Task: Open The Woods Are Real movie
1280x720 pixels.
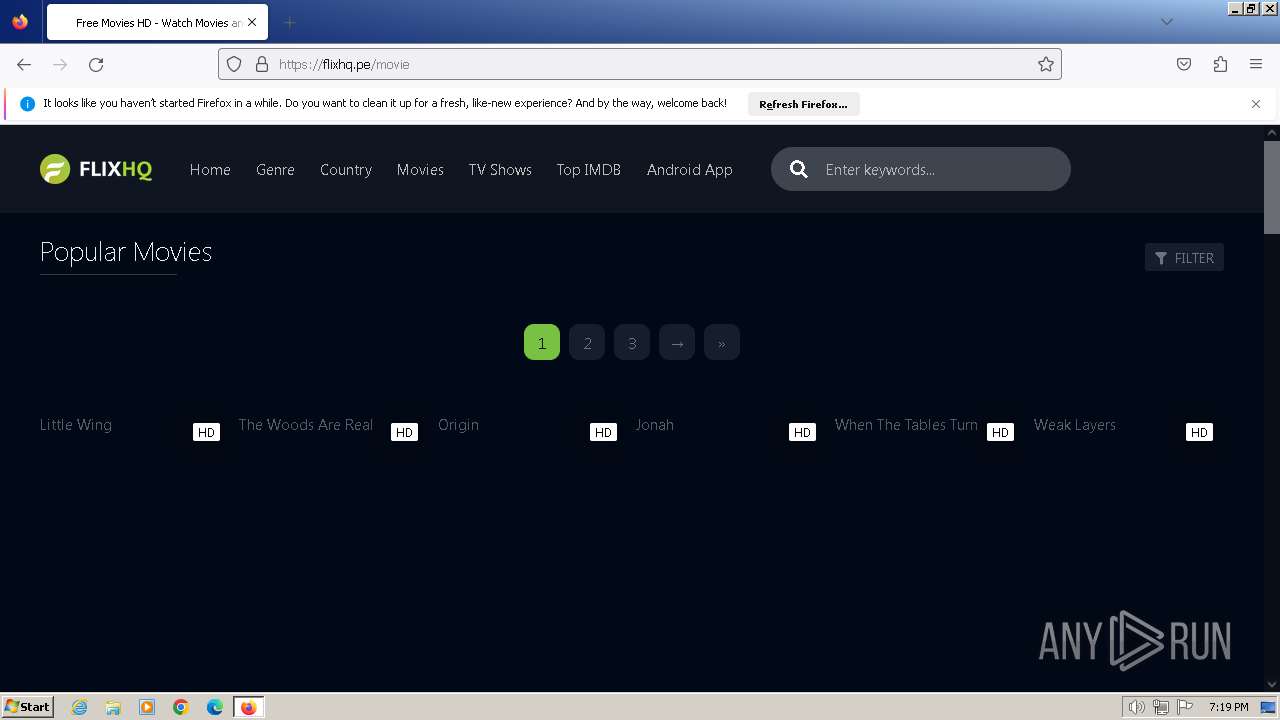Action: [x=306, y=425]
